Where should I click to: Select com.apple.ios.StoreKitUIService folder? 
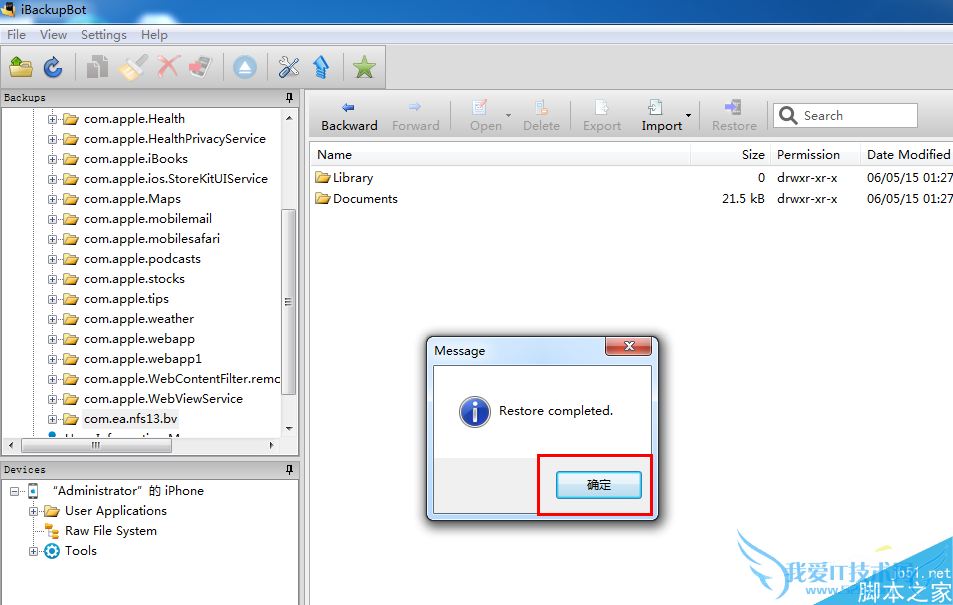[x=176, y=179]
